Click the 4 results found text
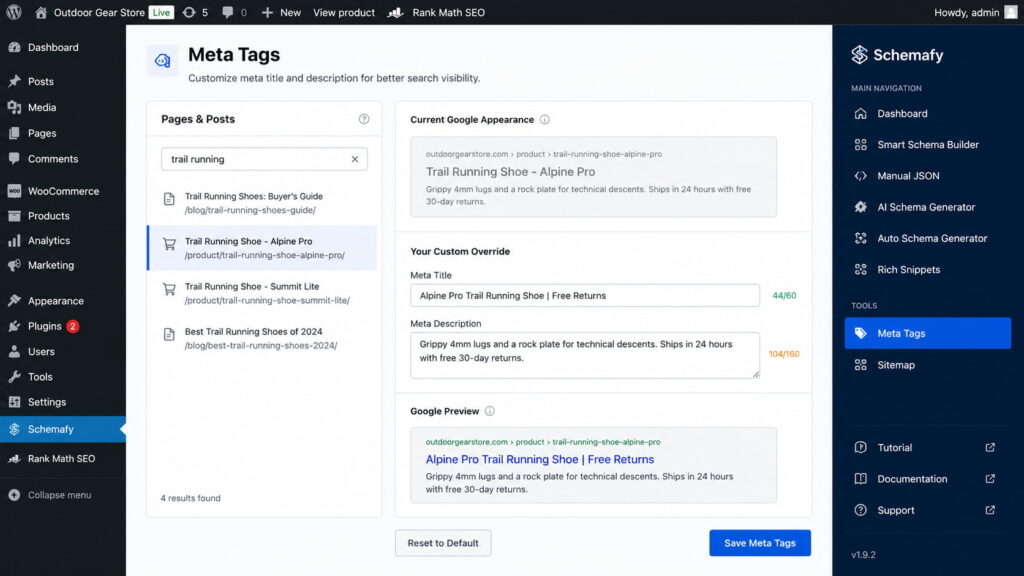Viewport: 1024px width, 576px height. (191, 498)
